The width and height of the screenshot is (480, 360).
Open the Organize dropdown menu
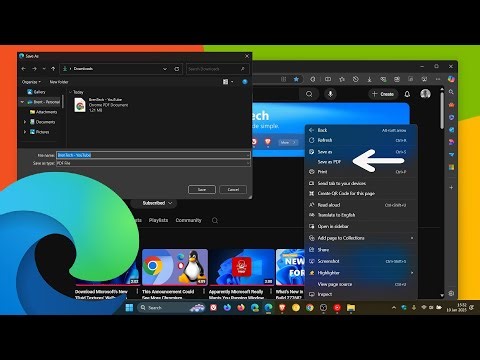coord(31,82)
